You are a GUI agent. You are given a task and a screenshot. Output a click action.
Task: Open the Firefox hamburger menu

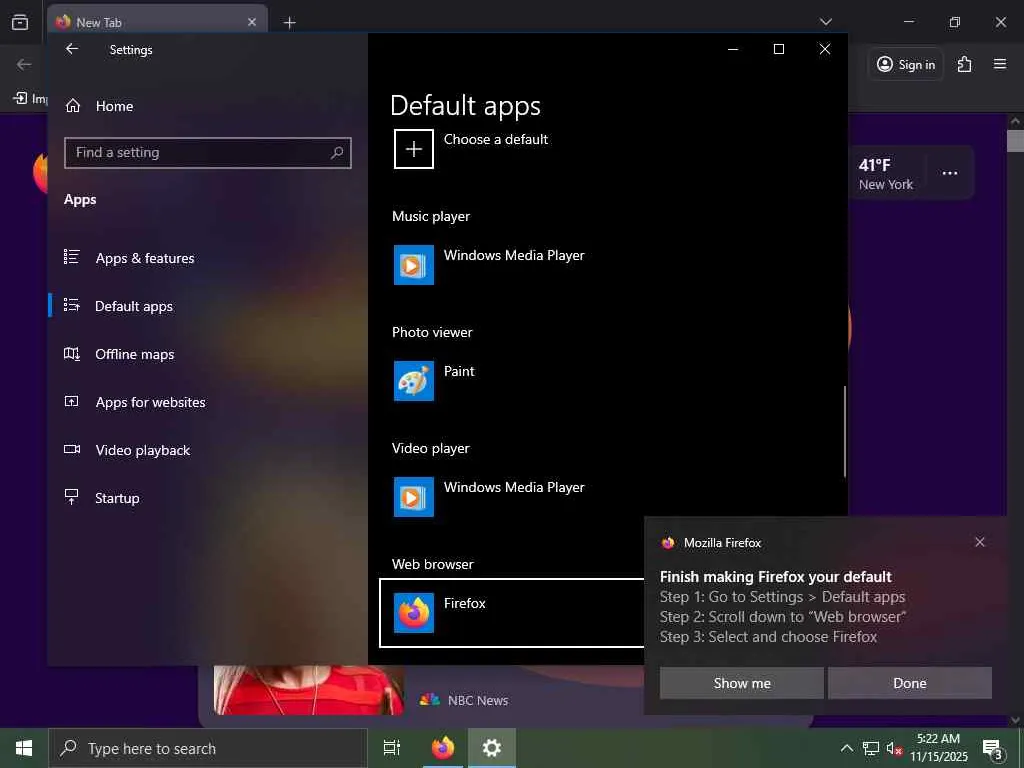[x=1000, y=64]
